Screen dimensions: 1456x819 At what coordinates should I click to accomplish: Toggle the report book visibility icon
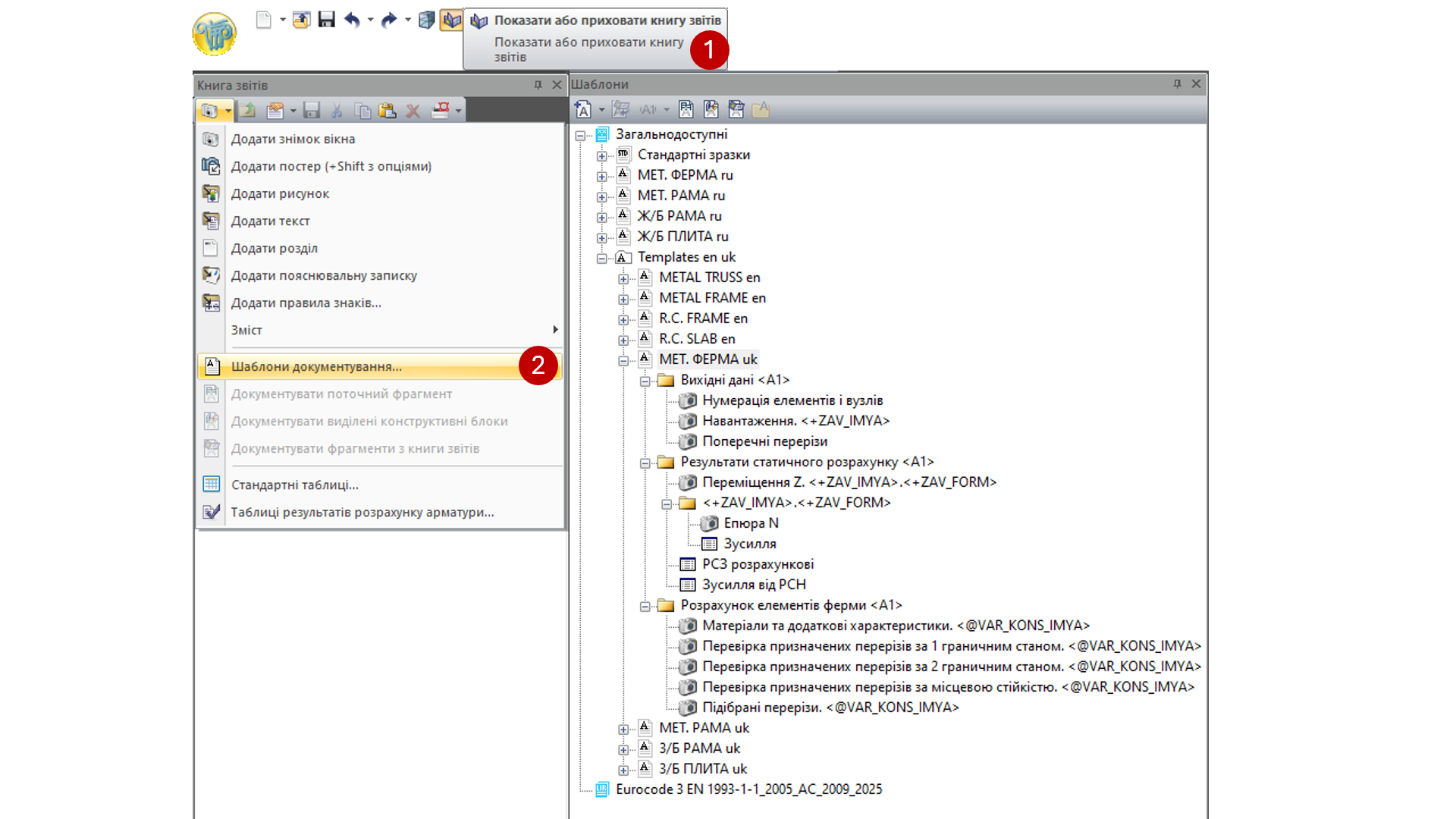[x=452, y=20]
